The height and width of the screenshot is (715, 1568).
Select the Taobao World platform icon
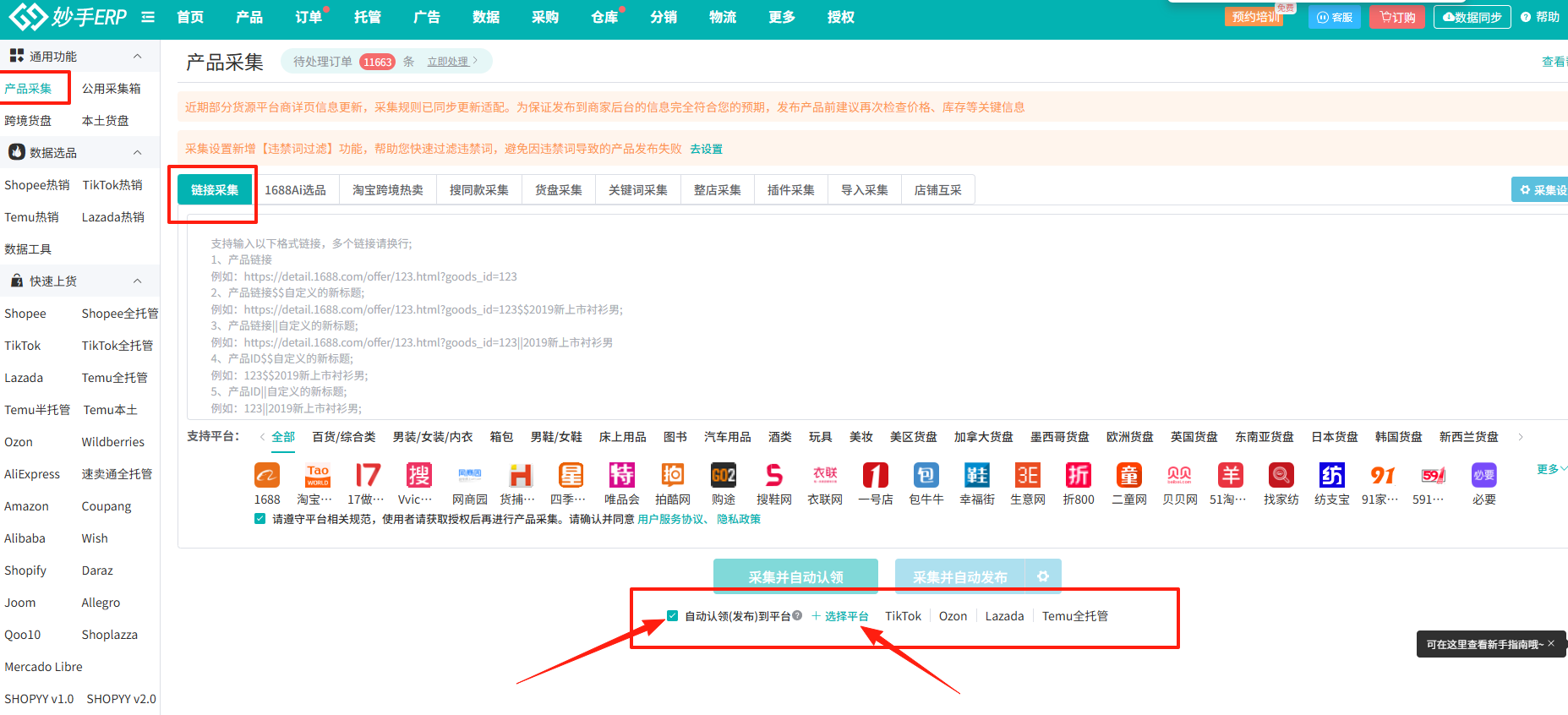pos(318,475)
